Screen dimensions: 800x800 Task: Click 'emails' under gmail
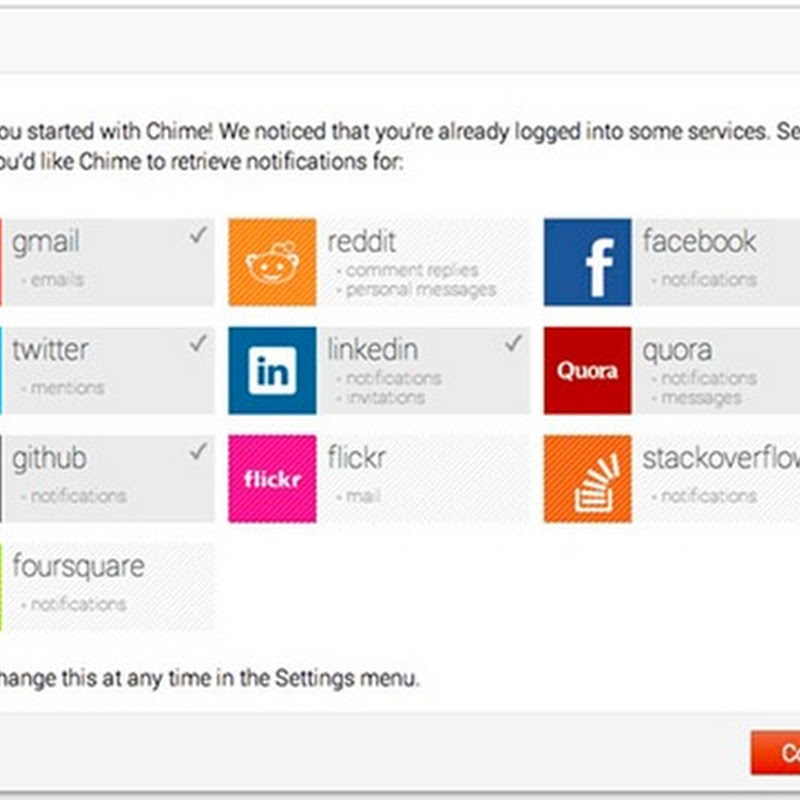coord(57,280)
